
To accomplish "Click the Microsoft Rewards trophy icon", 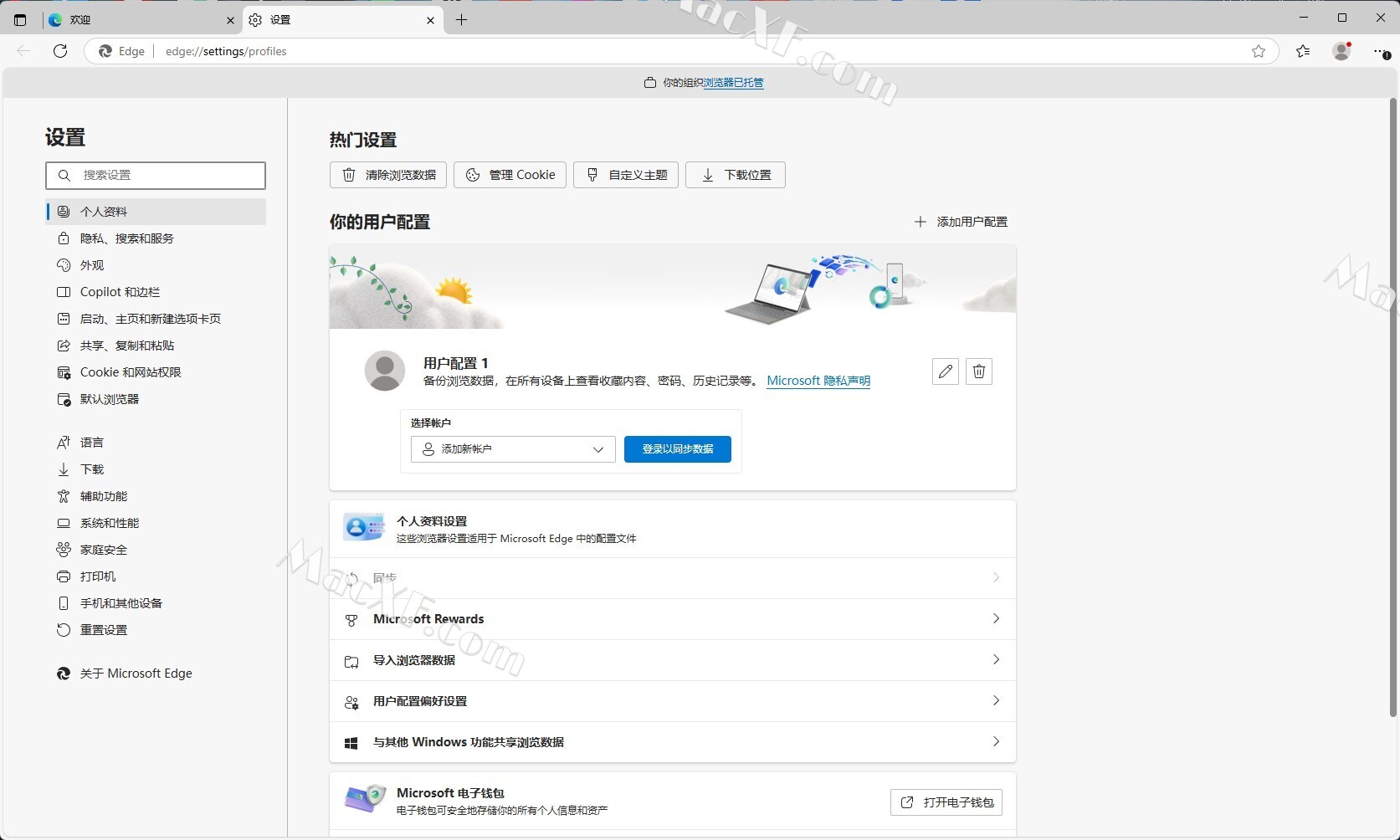I will (351, 620).
